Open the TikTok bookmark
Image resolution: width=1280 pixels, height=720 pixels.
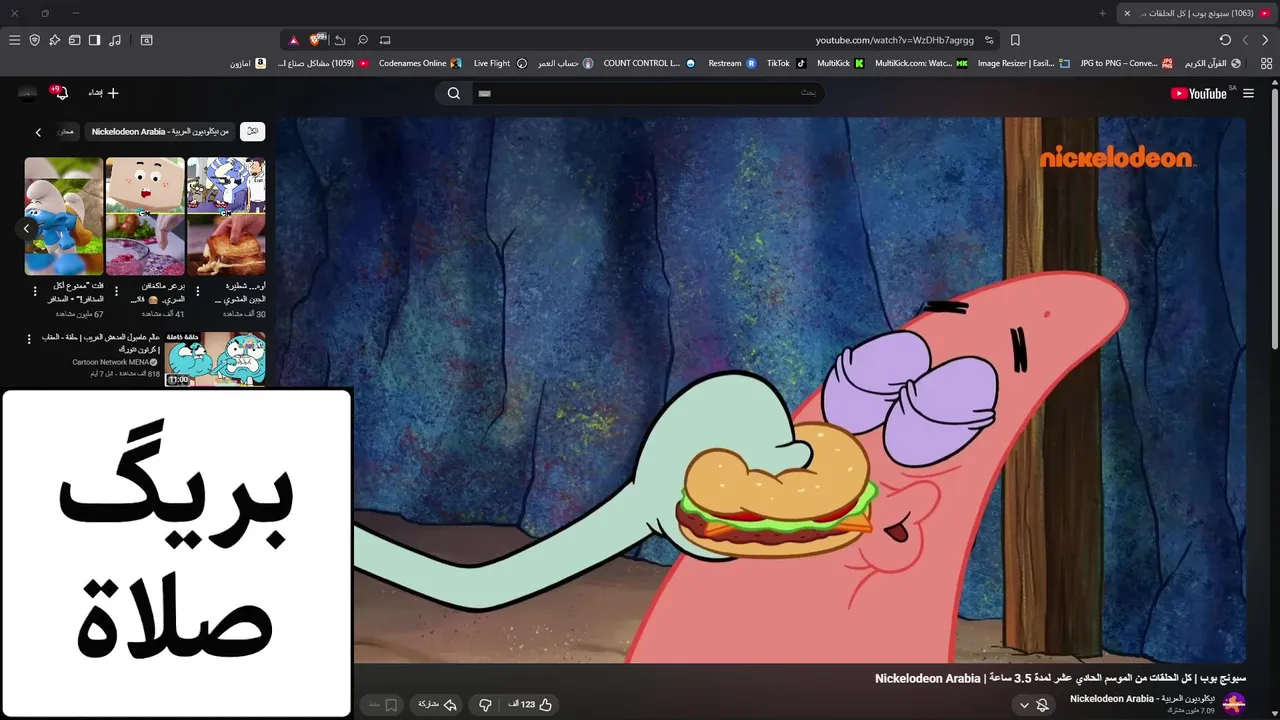(x=786, y=63)
